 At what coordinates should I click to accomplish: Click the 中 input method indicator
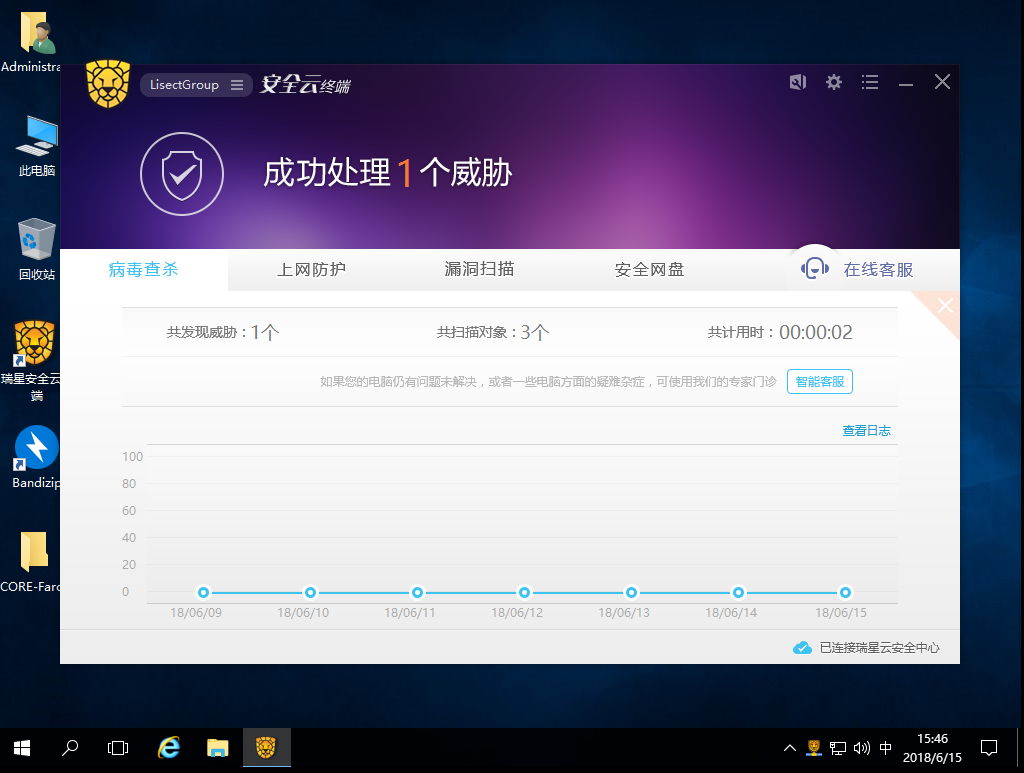coord(886,748)
